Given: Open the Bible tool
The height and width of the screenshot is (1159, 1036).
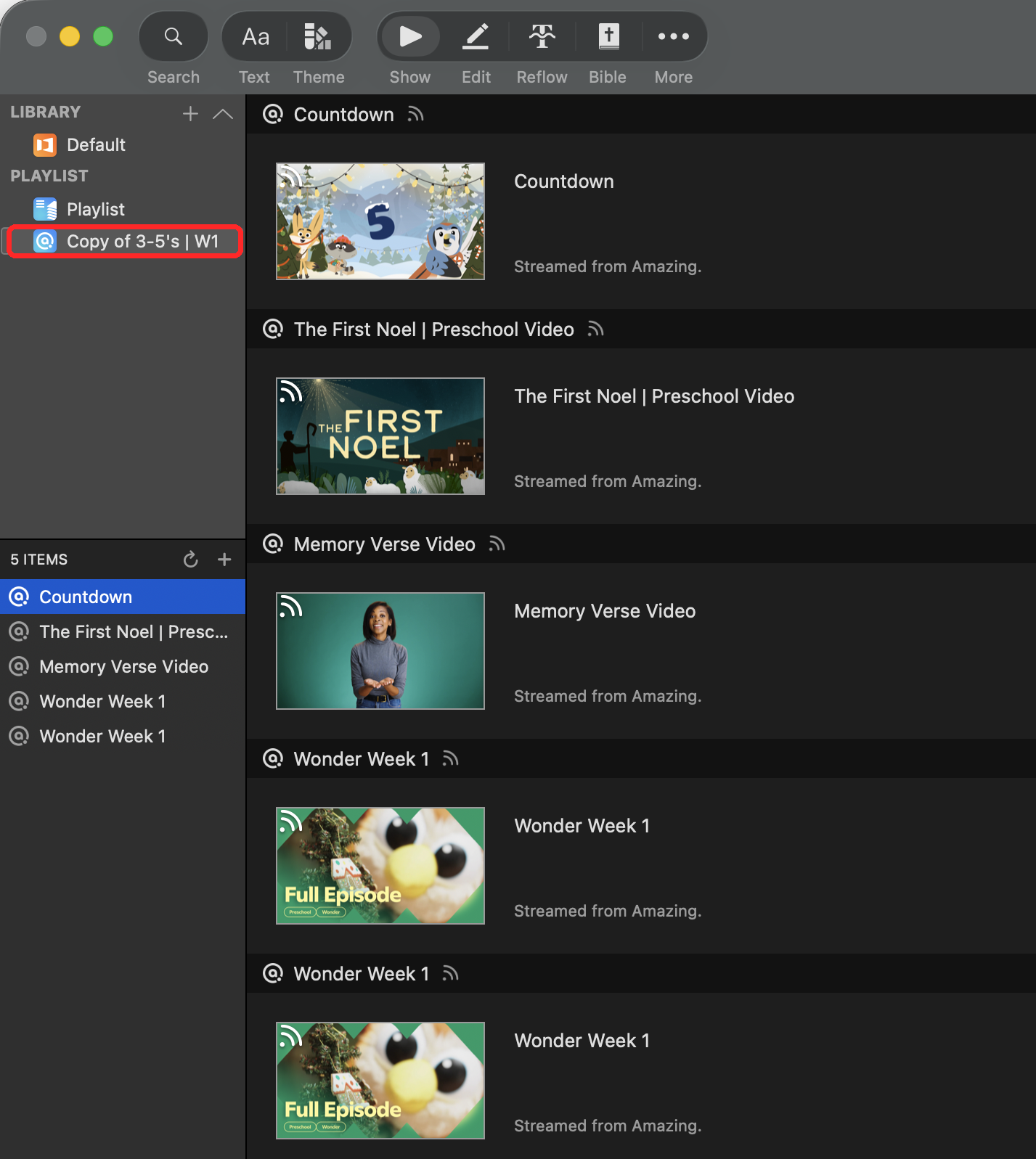Looking at the screenshot, I should [x=608, y=36].
